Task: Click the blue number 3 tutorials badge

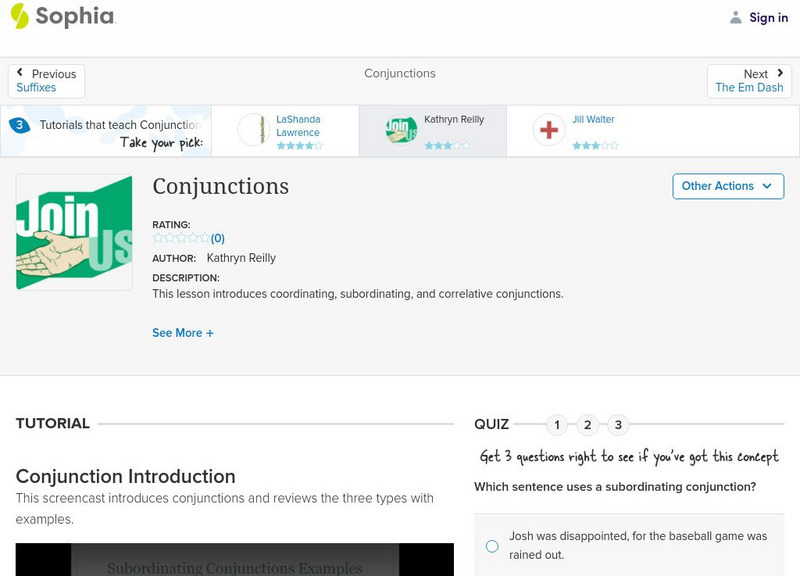Action: click(19, 125)
